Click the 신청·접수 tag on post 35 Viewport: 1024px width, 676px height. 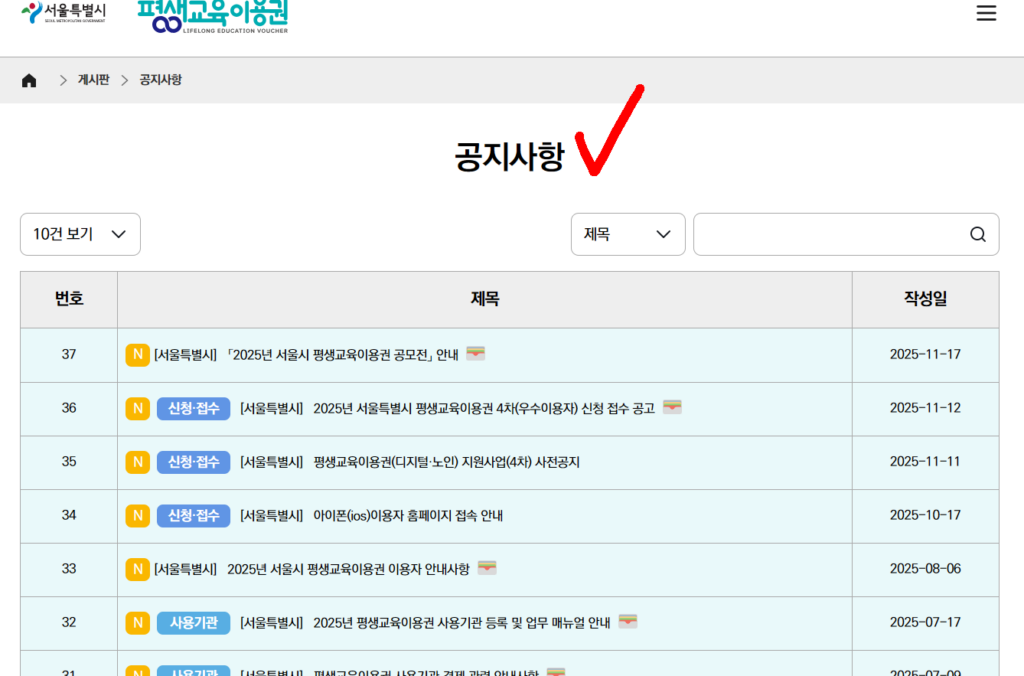click(x=193, y=462)
